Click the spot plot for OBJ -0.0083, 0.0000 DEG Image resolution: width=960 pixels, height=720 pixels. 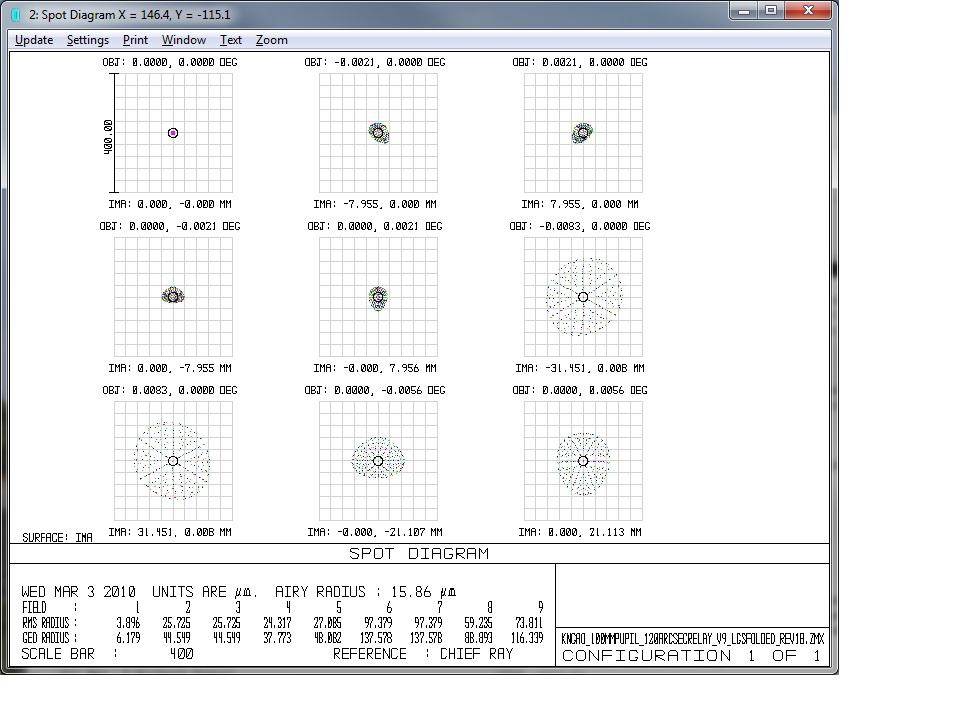tap(583, 297)
